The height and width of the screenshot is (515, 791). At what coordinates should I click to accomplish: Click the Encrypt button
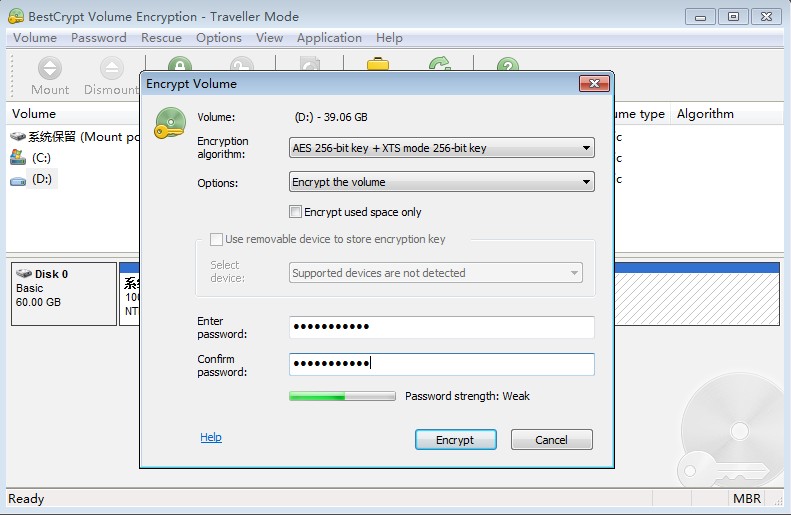tap(456, 440)
